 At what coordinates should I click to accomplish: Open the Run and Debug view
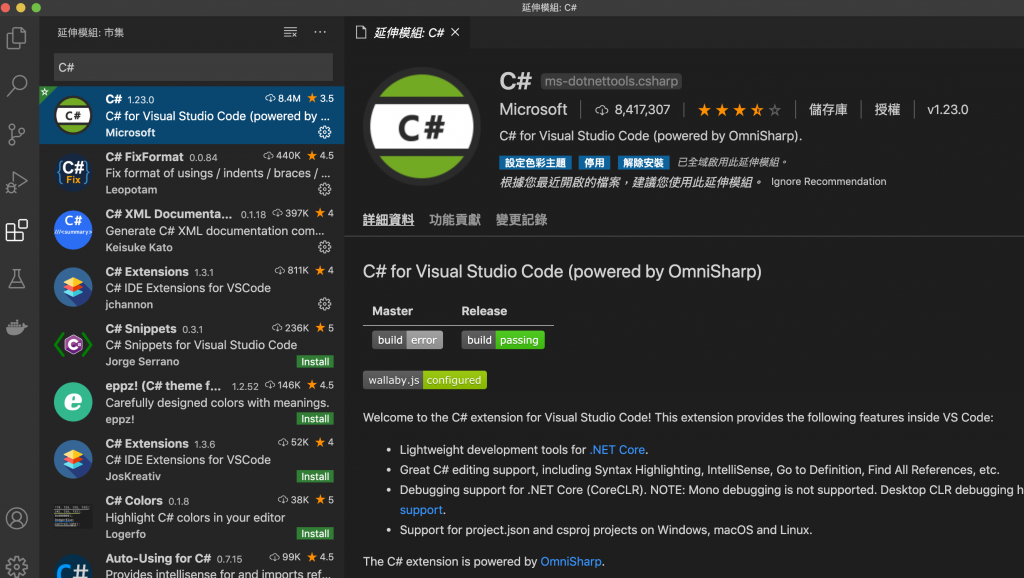[x=16, y=182]
